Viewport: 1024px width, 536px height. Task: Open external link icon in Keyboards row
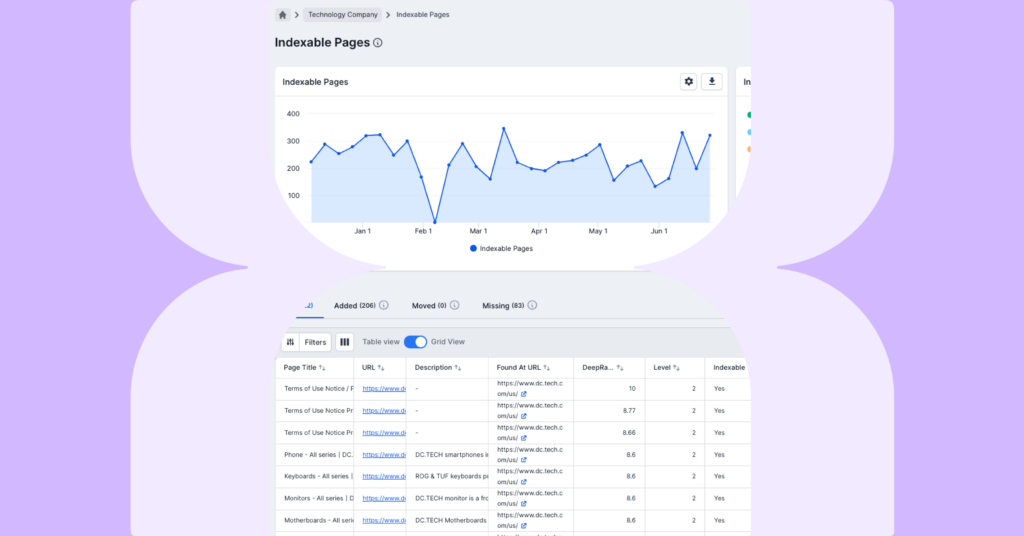524,482
